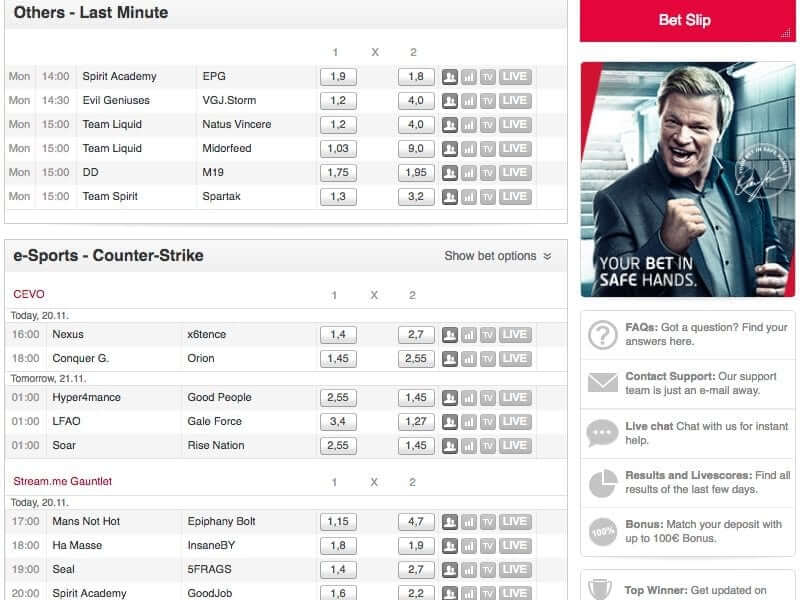Click the 100% Bonus badge icon
The image size is (800, 600).
603,532
